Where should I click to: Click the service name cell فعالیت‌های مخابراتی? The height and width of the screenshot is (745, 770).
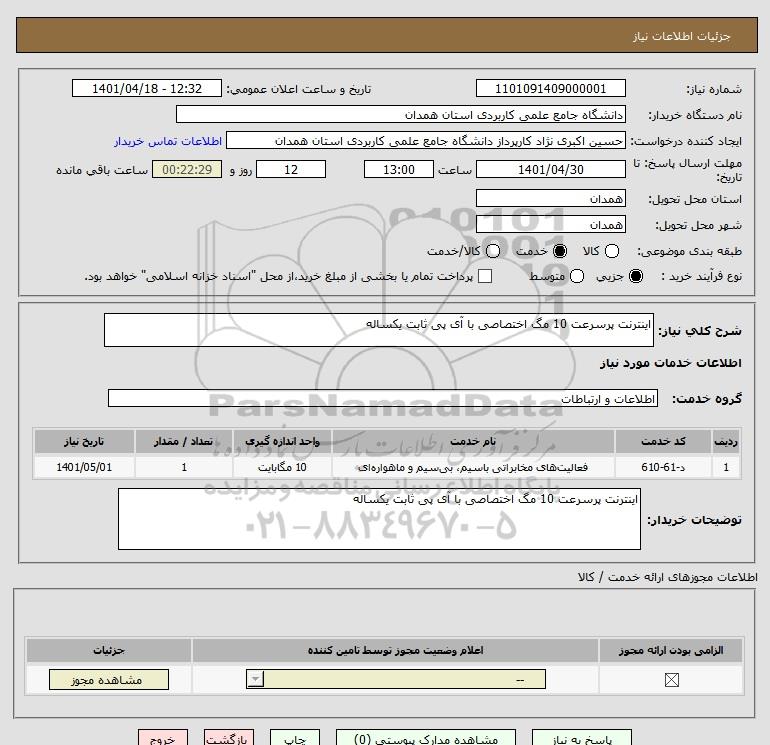pos(473,467)
